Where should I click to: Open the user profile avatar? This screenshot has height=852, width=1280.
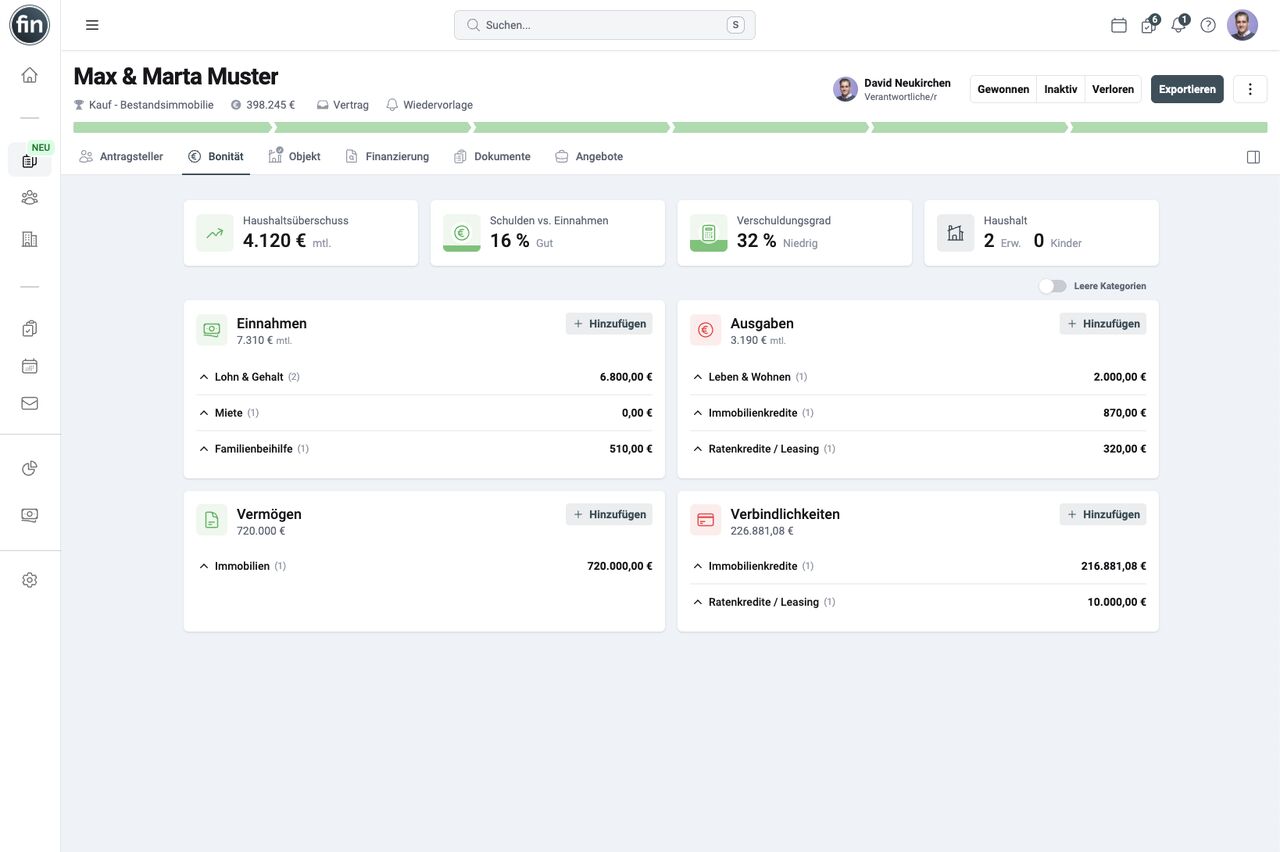coord(1243,25)
